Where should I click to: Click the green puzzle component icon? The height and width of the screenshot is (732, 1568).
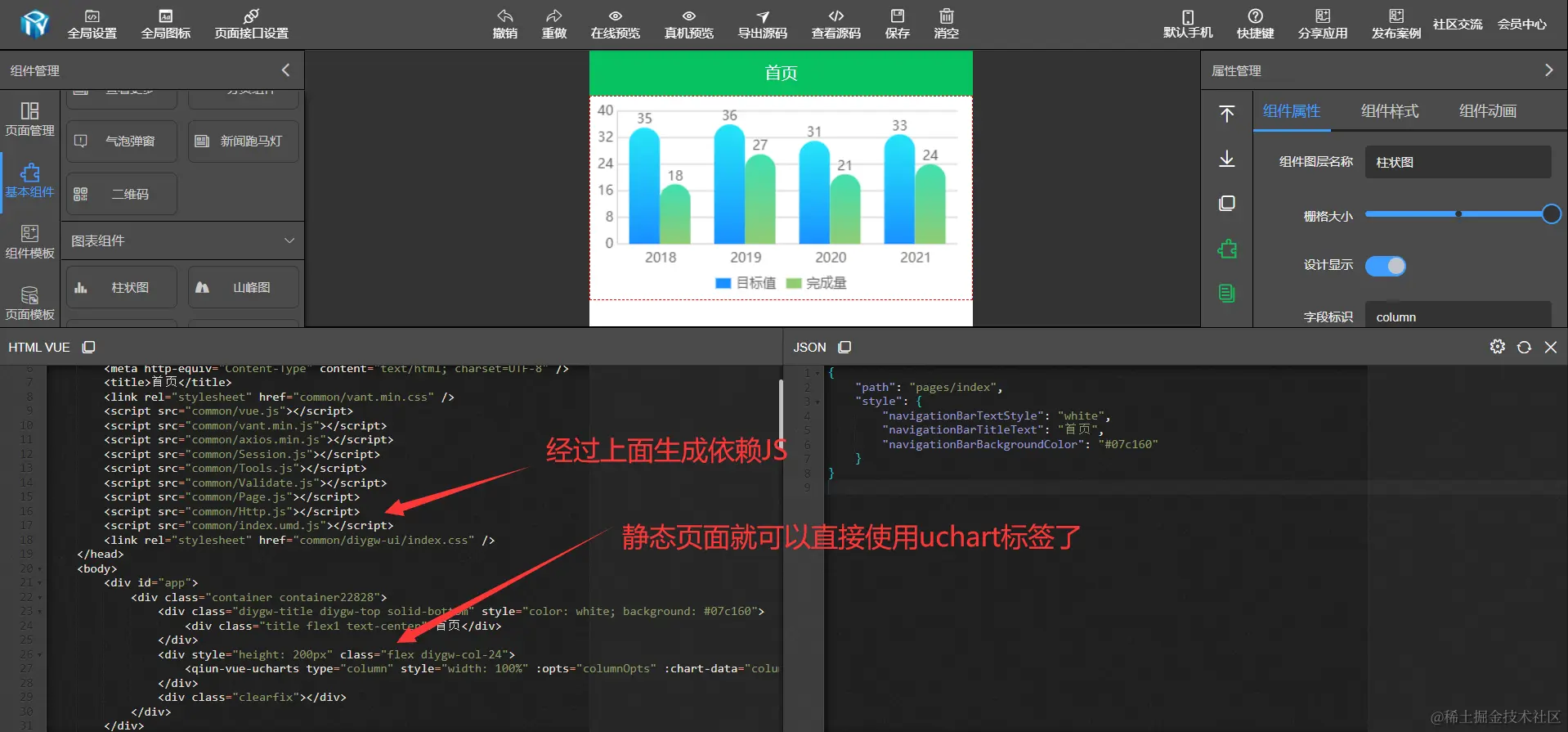(x=1226, y=249)
